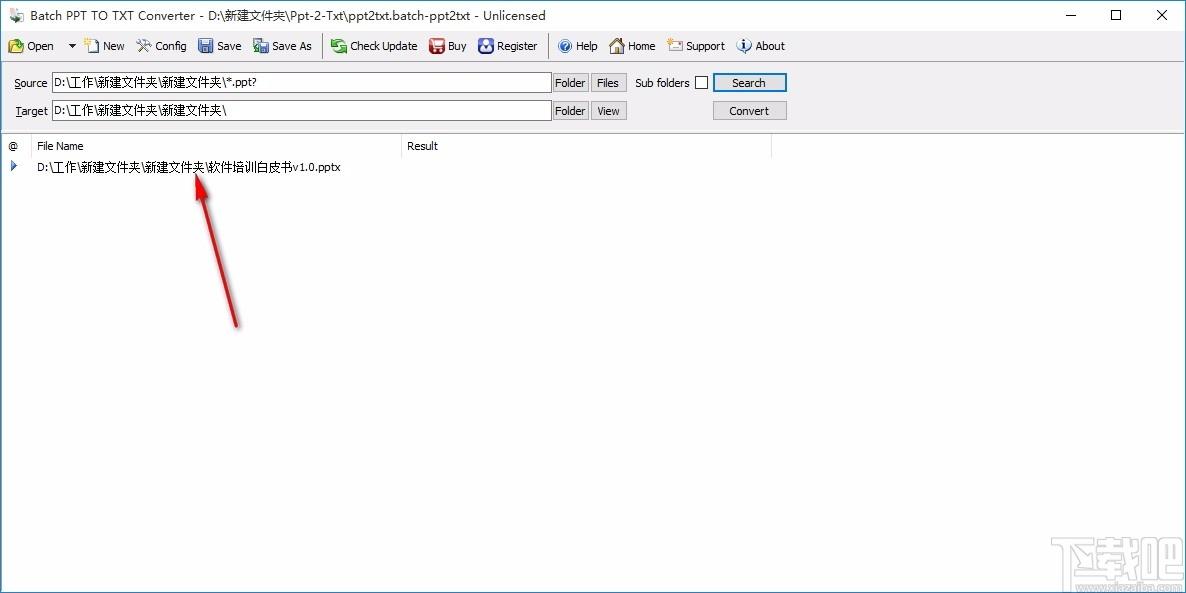This screenshot has width=1186, height=593.
Task: Open the Config settings
Action: 161,46
